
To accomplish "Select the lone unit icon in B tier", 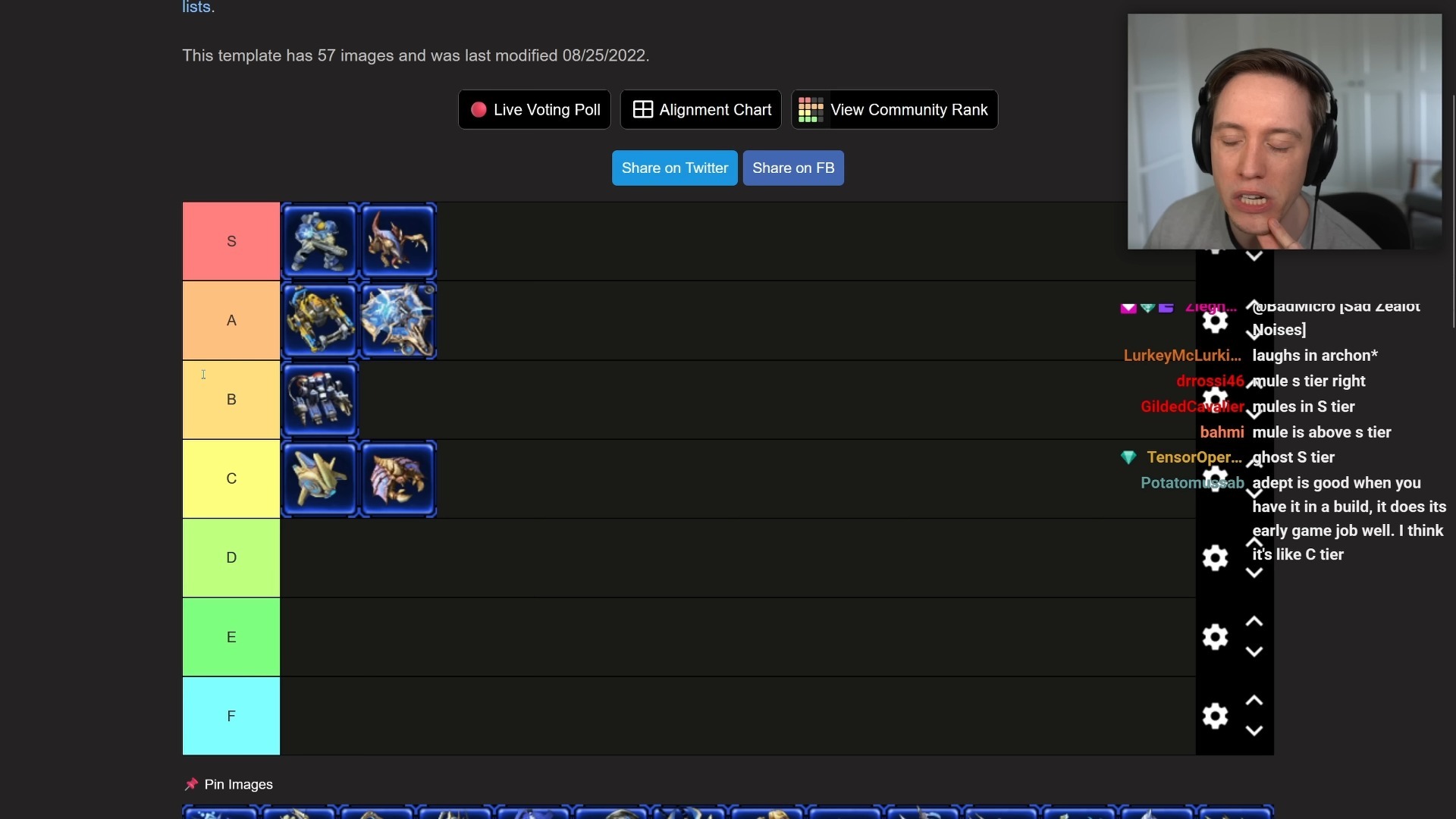I will (319, 400).
